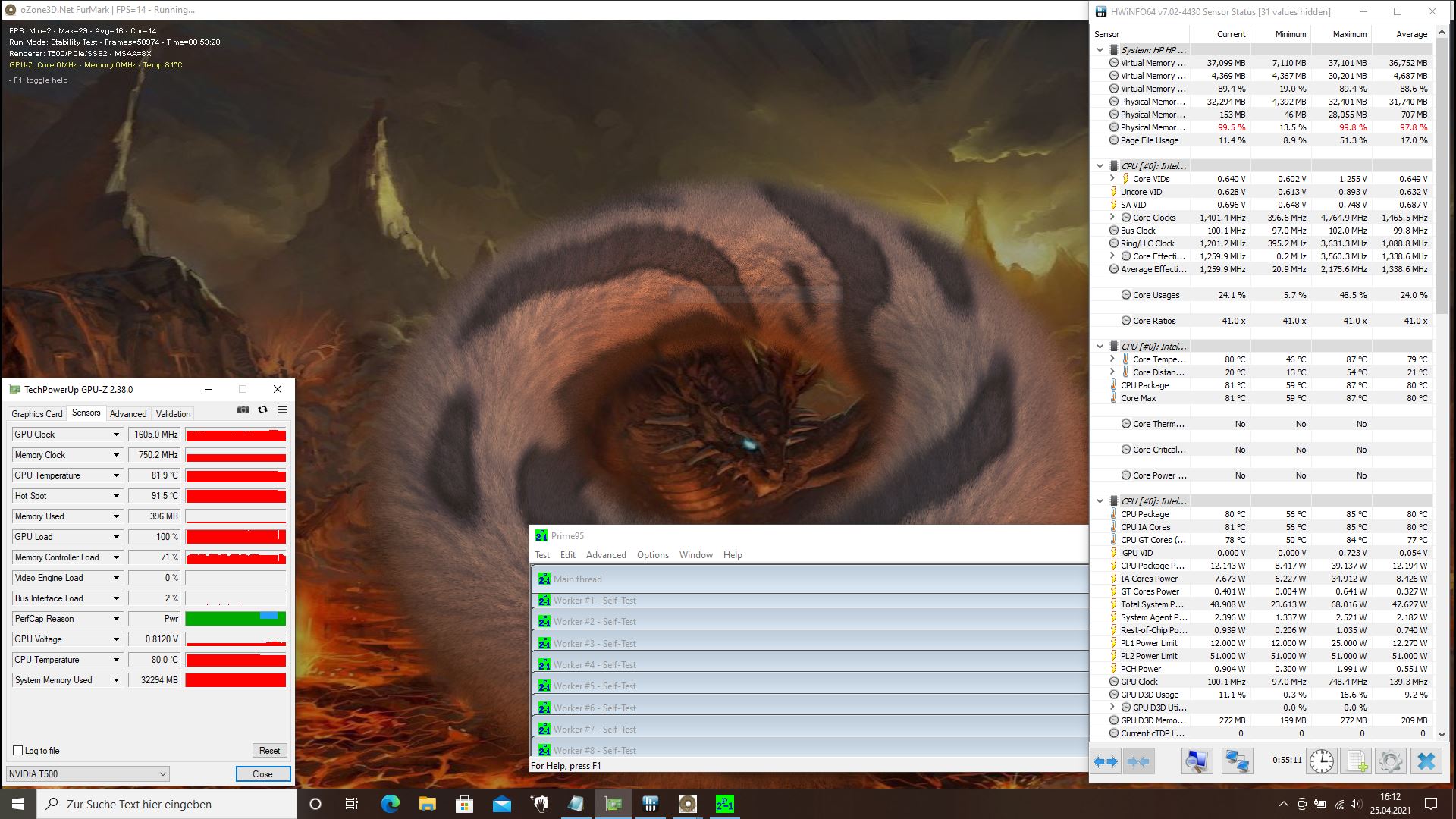The width and height of the screenshot is (1456, 819).
Task: Click HWiNFO network monitors icon
Action: [1237, 761]
